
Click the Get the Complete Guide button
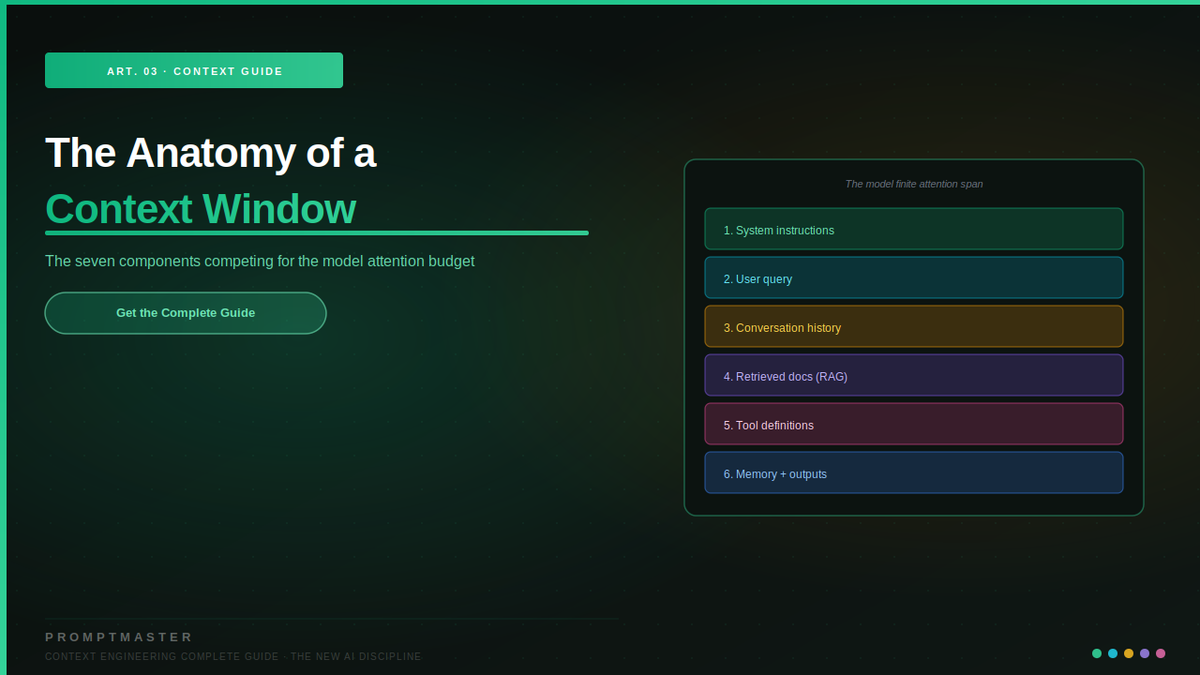tap(185, 313)
